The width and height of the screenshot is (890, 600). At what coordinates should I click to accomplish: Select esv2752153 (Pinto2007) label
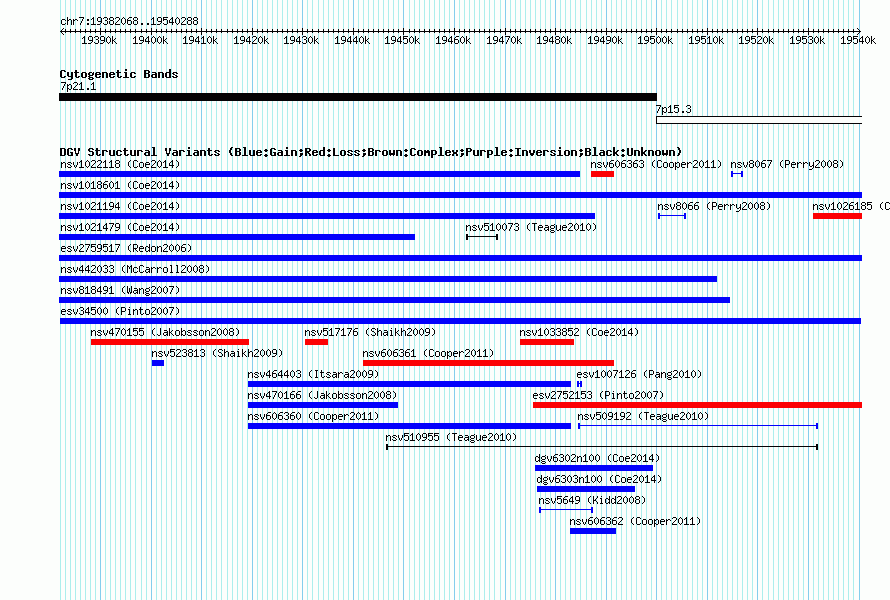pyautogui.click(x=598, y=396)
